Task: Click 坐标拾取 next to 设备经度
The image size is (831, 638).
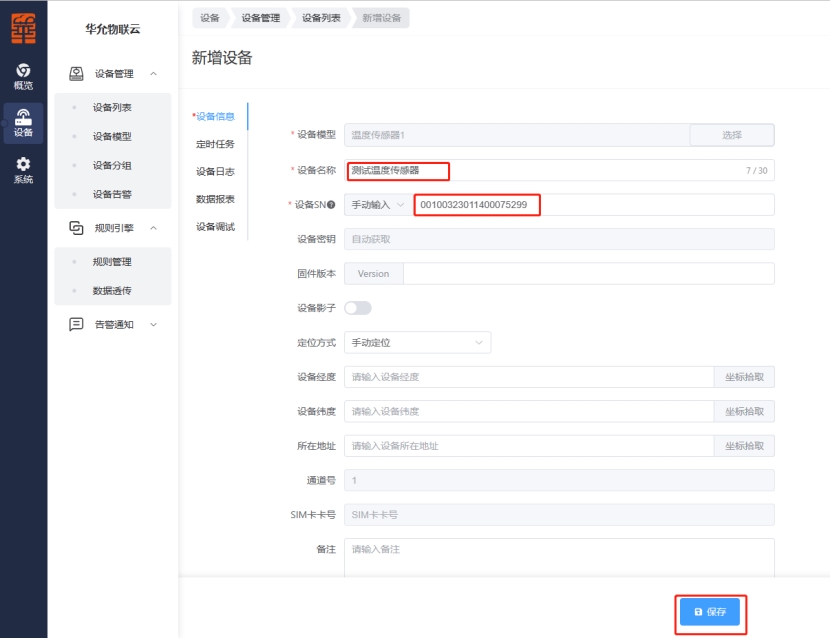Action: 743,377
